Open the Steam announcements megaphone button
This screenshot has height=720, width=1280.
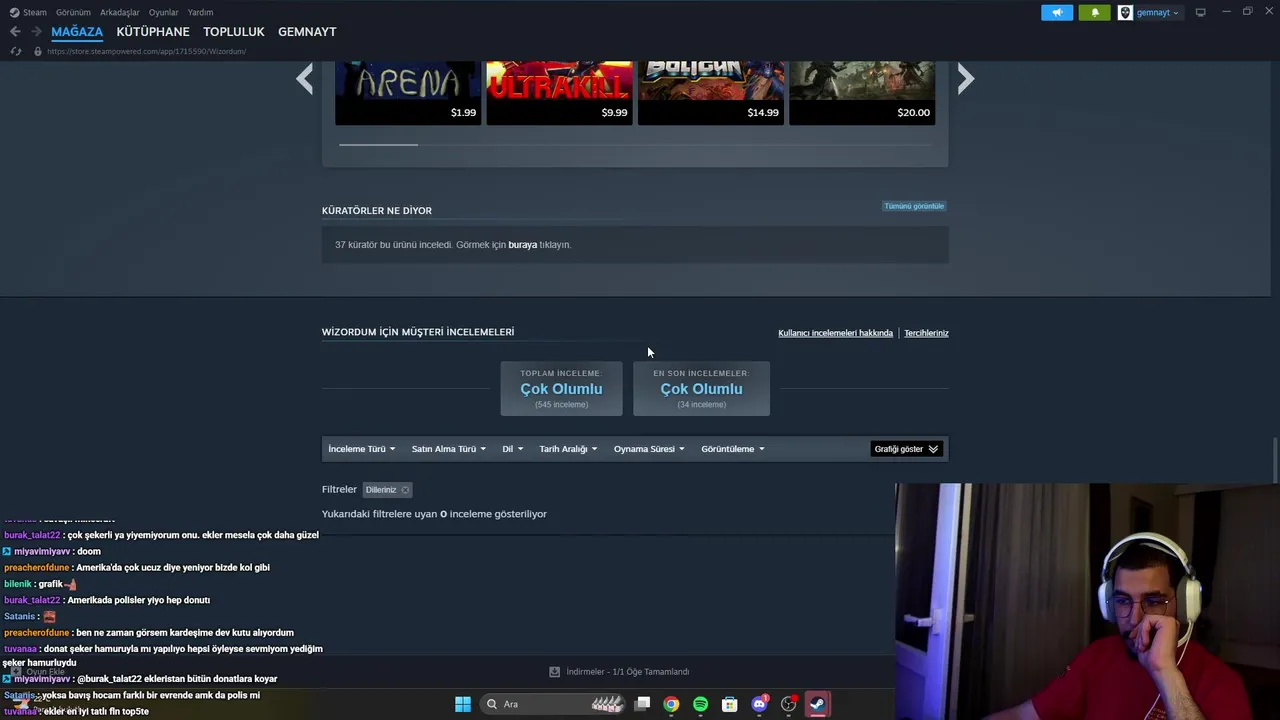coord(1057,12)
